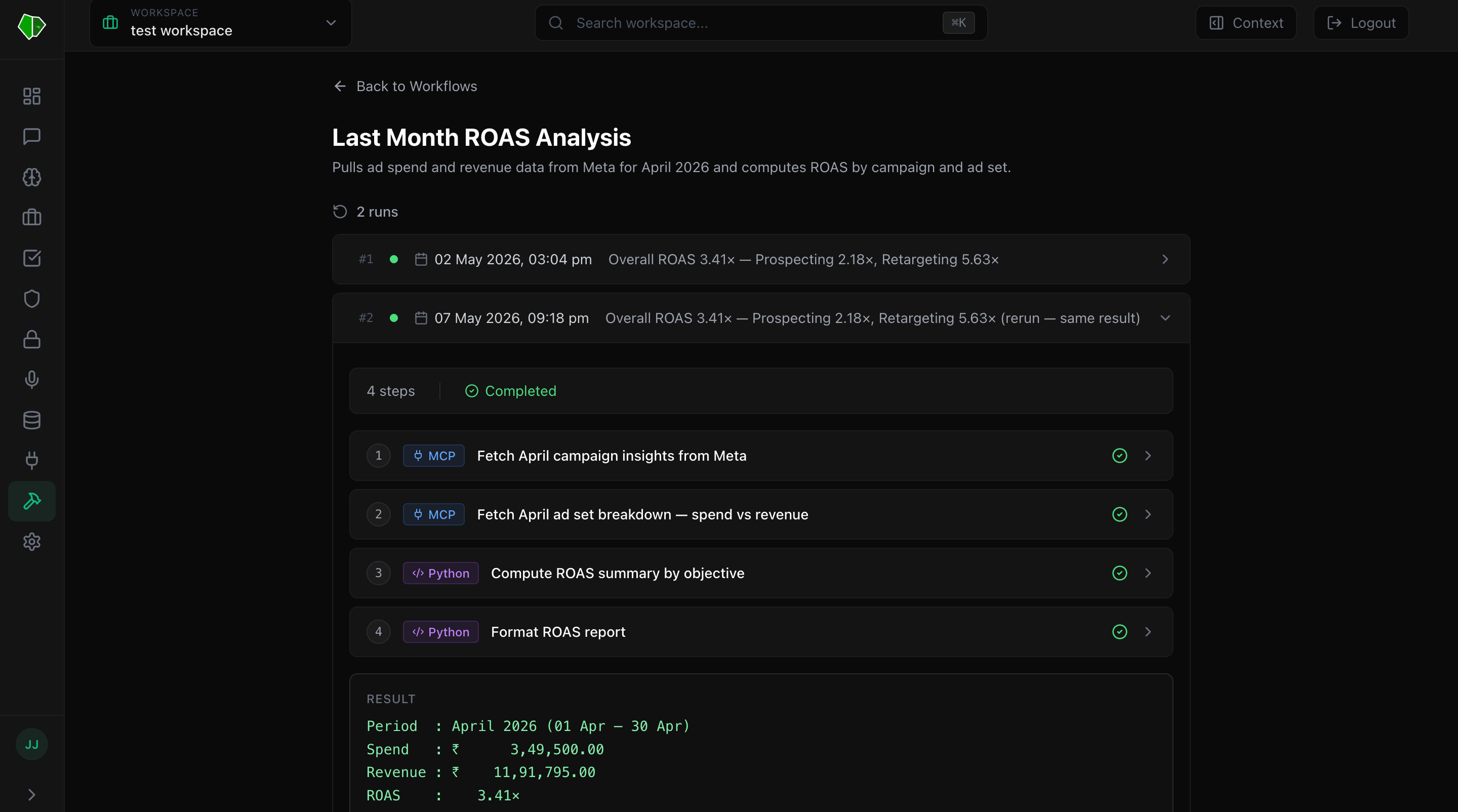Click the Python badge on step 4
This screenshot has height=812, width=1458.
pos(440,632)
